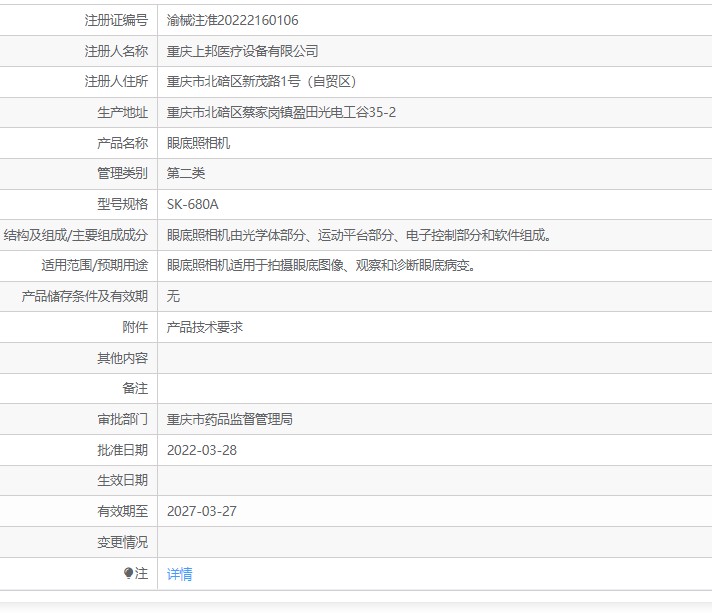Click the 注册人住所 row label
712x613 pixels.
[x=116, y=82]
